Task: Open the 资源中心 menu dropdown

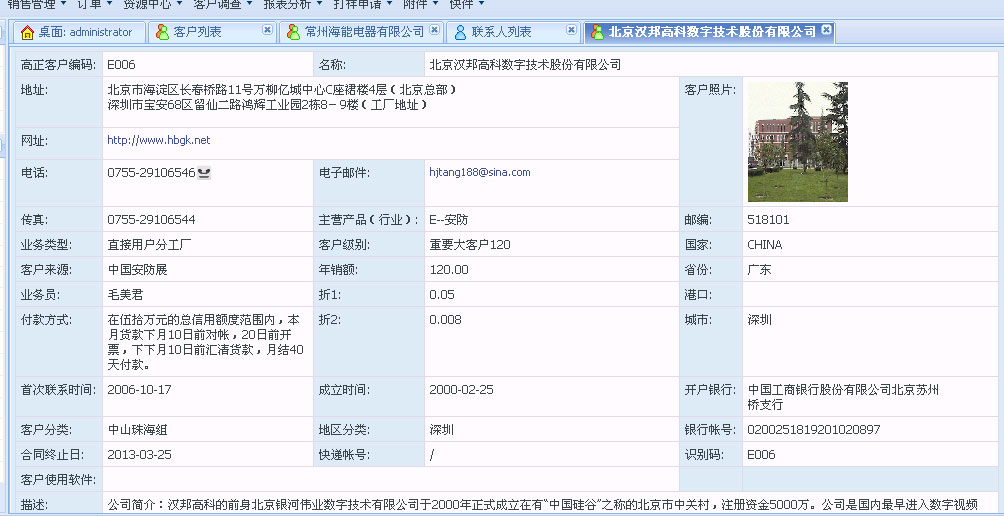Action: pos(152,4)
